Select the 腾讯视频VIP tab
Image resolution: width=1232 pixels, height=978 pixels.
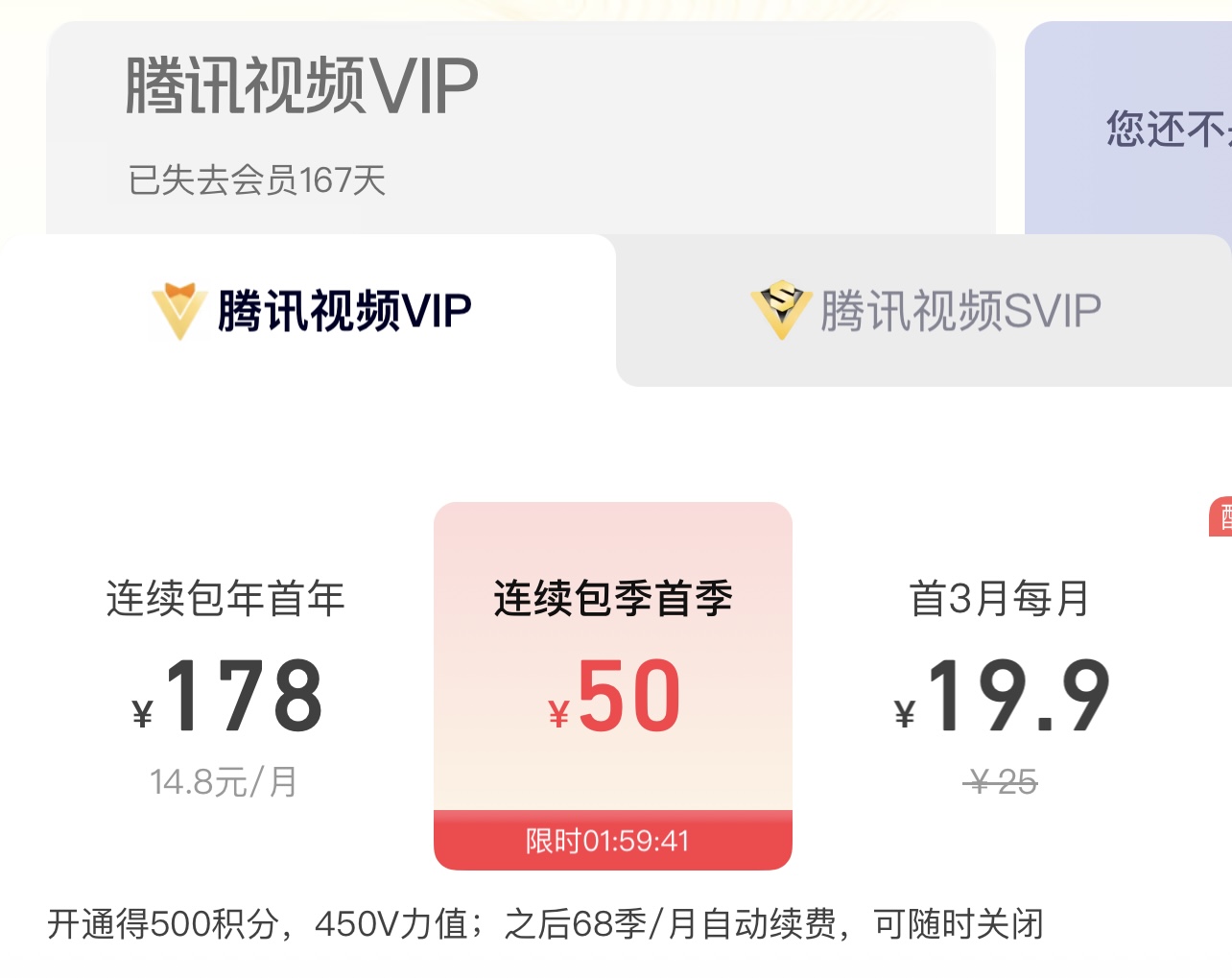click(308, 311)
